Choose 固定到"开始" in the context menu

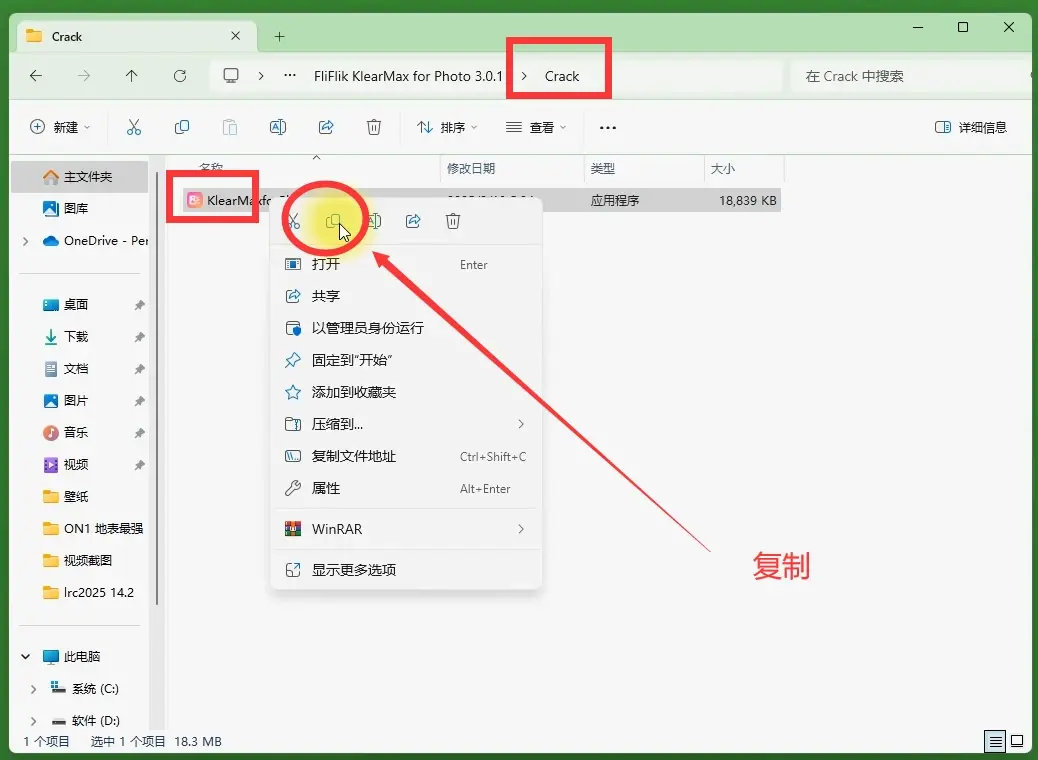(406, 360)
